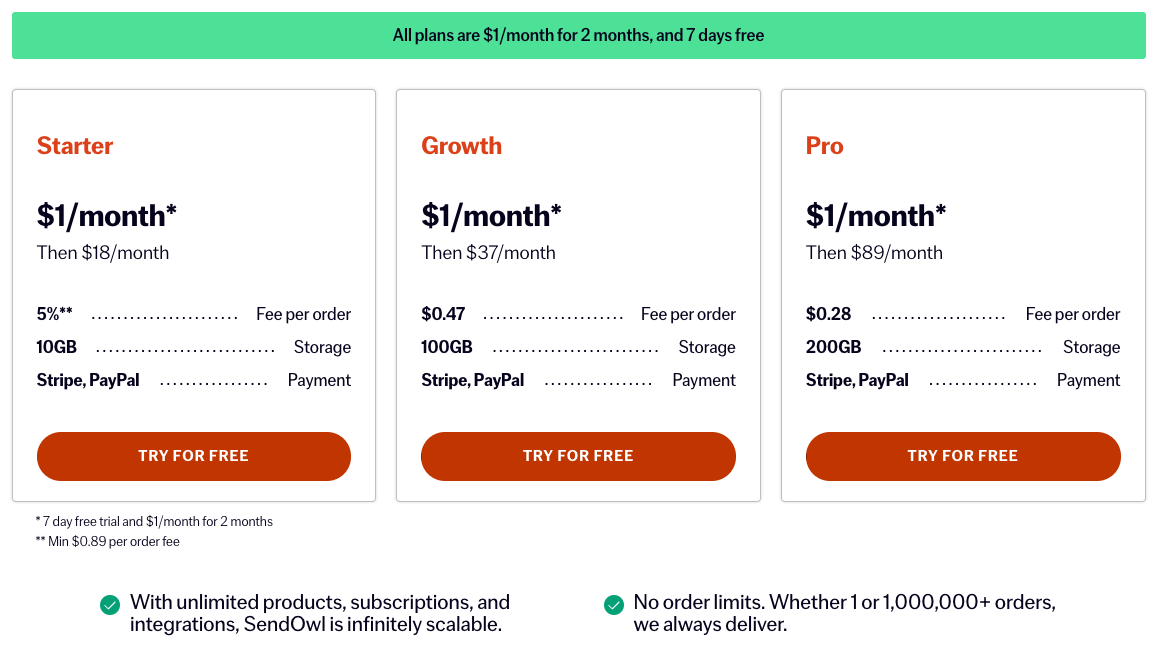
Task: Click the green checkmark beside no order limits note
Action: tap(613, 604)
